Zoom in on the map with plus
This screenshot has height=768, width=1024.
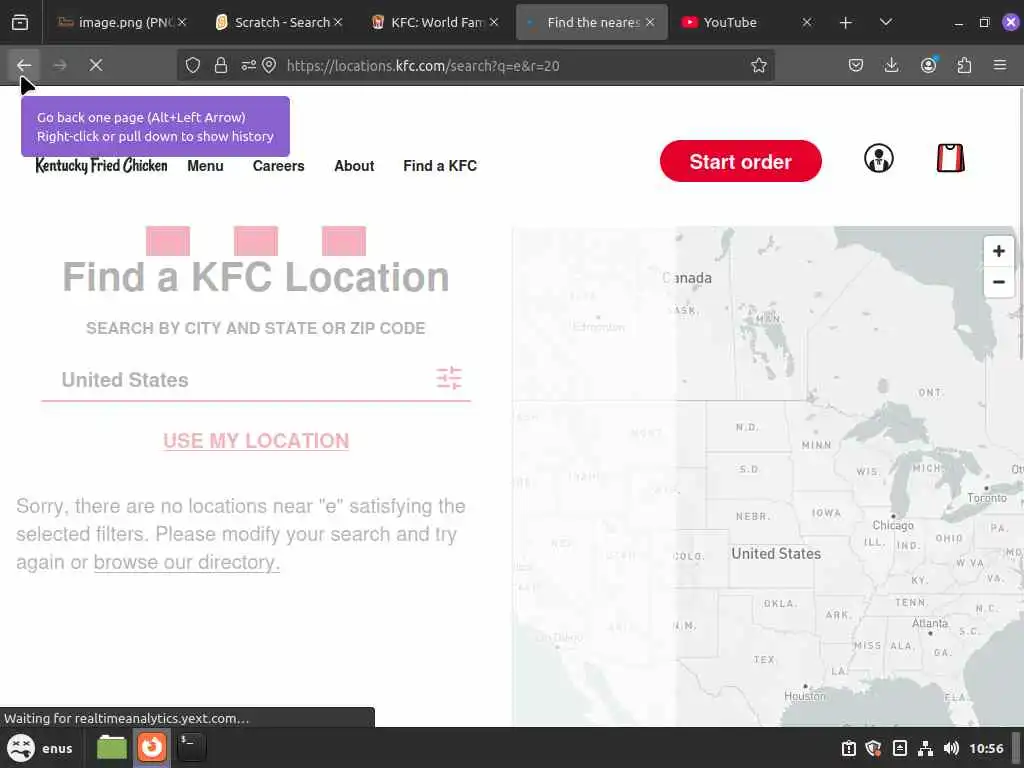pyautogui.click(x=999, y=251)
